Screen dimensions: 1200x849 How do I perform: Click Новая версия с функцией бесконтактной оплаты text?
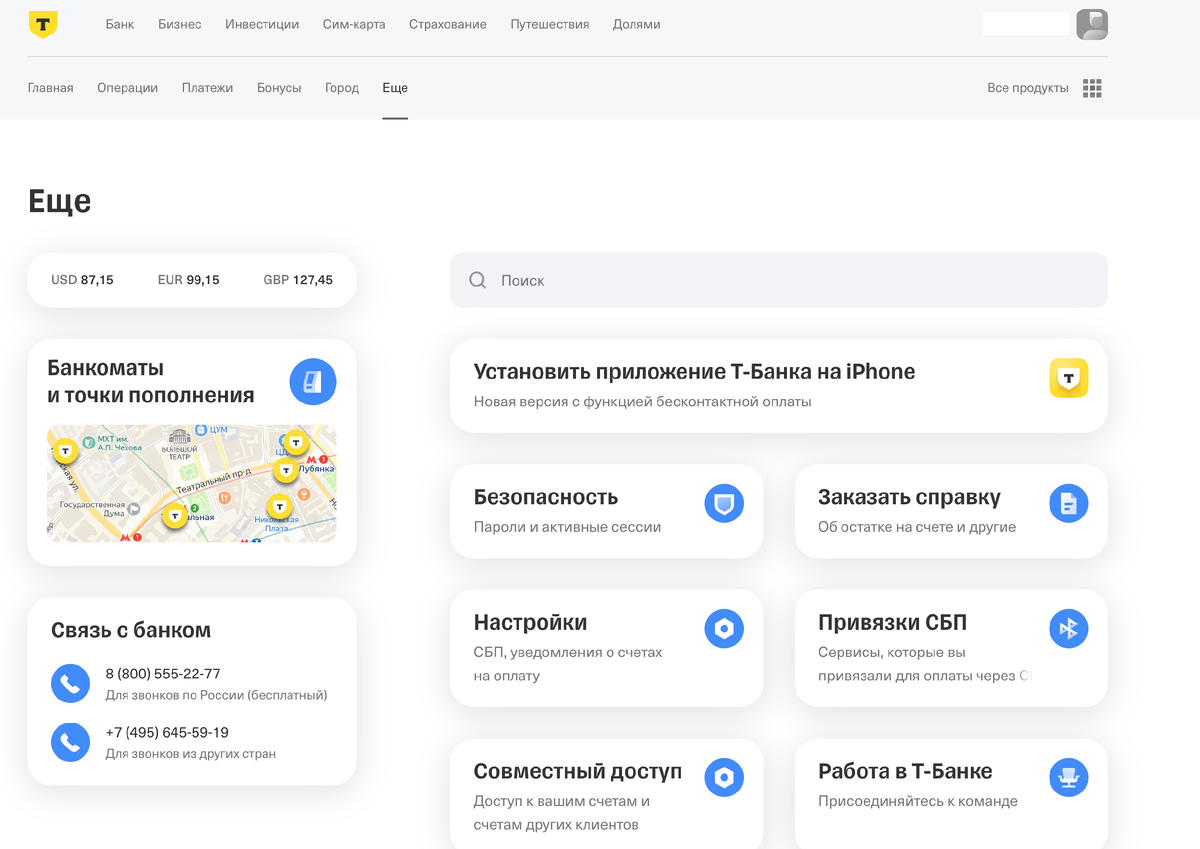(643, 402)
